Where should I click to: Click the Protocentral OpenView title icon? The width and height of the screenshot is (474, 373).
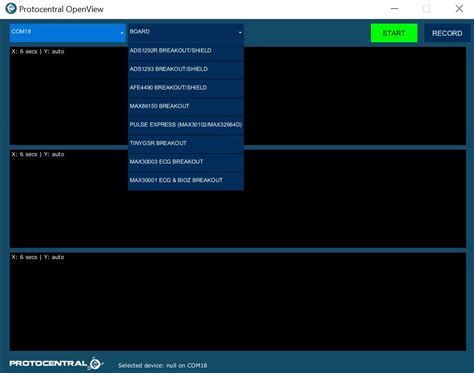(11, 9)
